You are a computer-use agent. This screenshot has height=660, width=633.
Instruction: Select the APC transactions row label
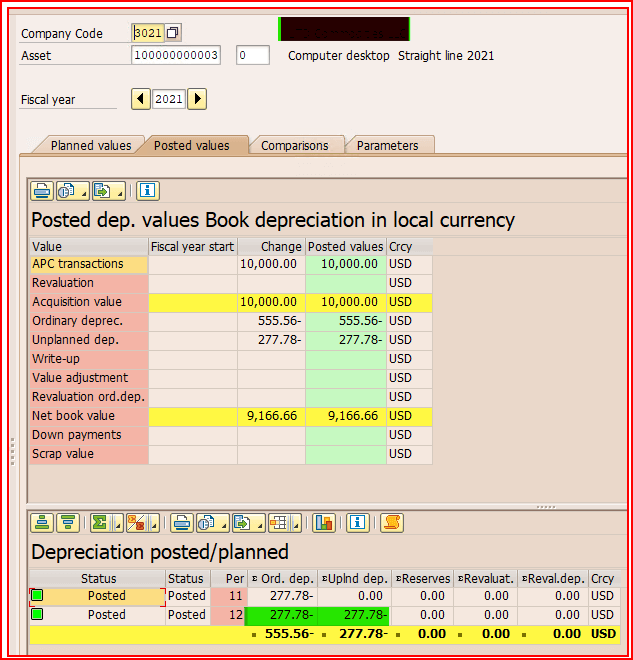pos(89,264)
